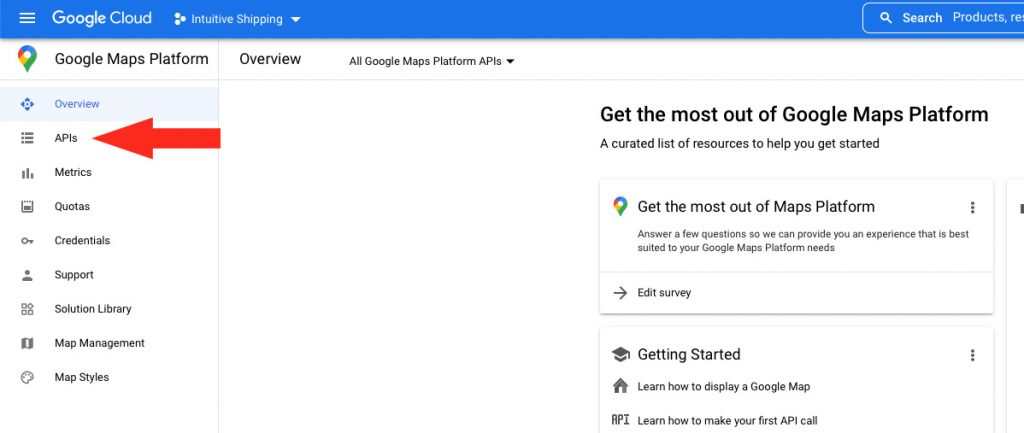
Task: Click the Edit survey link
Action: [x=664, y=293]
